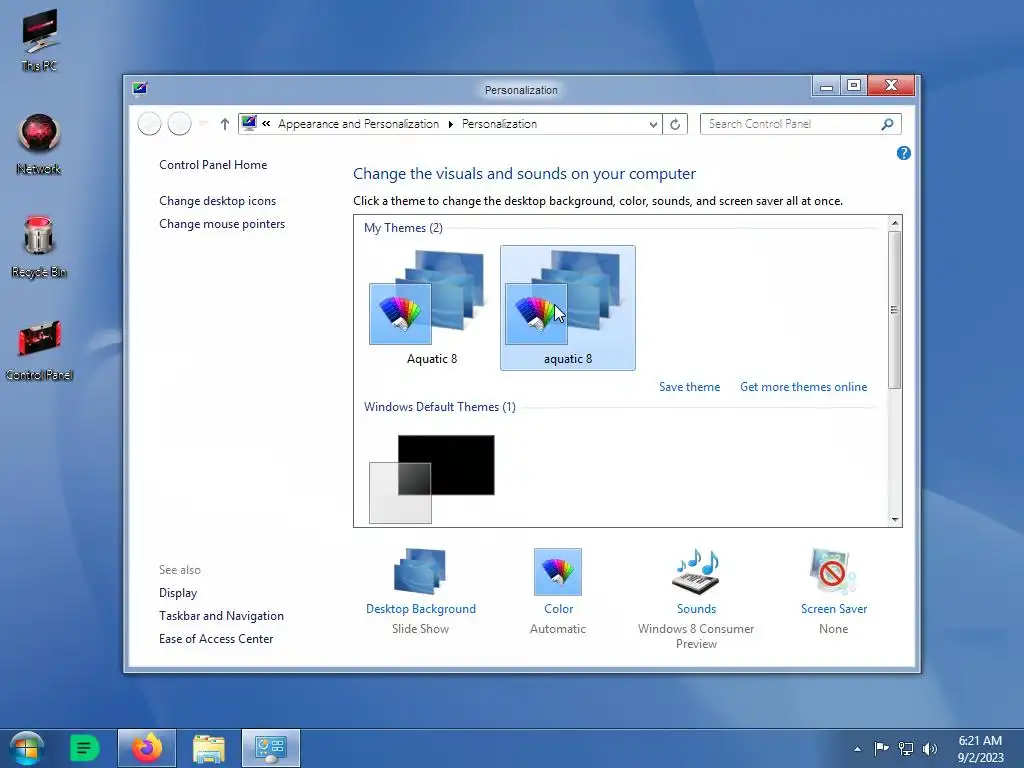Open Display under See also
This screenshot has width=1024, height=768.
pos(178,592)
